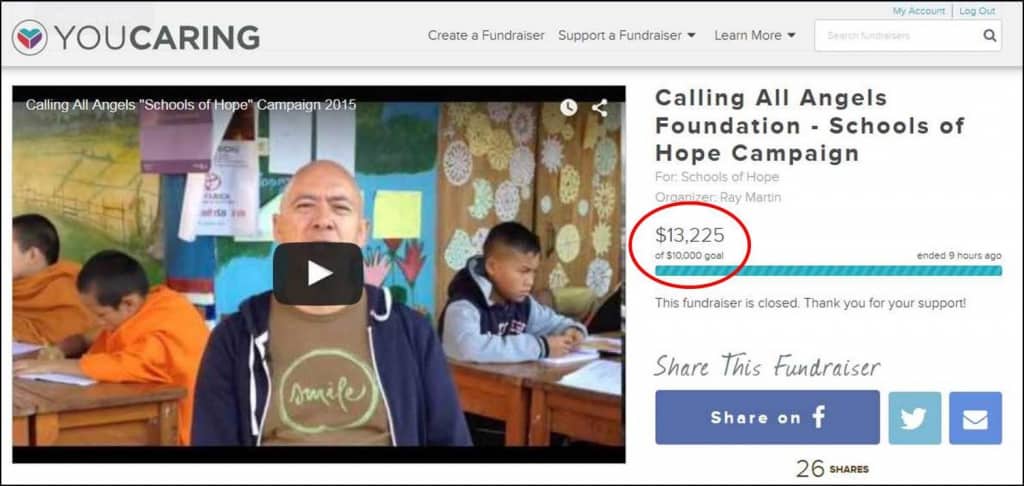Click the YOUCARING wordmark text
The image size is (1024, 486).
157,37
